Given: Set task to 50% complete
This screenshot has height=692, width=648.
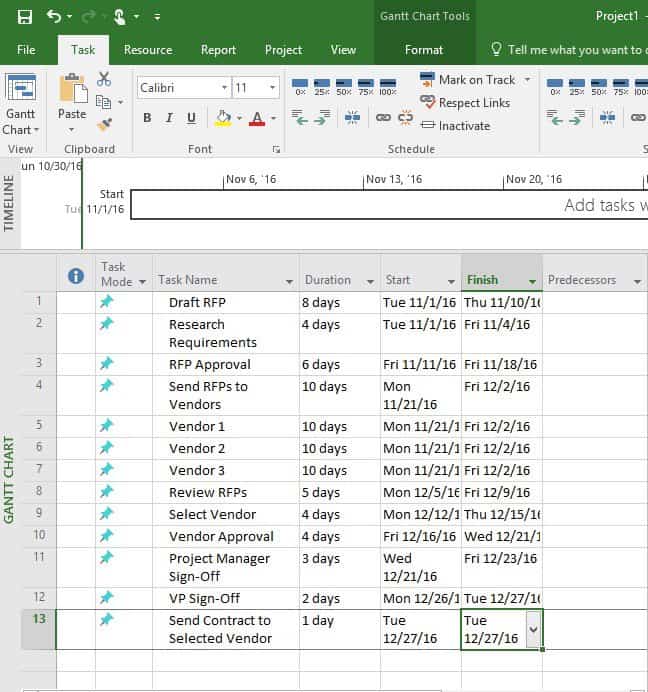Looking at the screenshot, I should coord(343,88).
